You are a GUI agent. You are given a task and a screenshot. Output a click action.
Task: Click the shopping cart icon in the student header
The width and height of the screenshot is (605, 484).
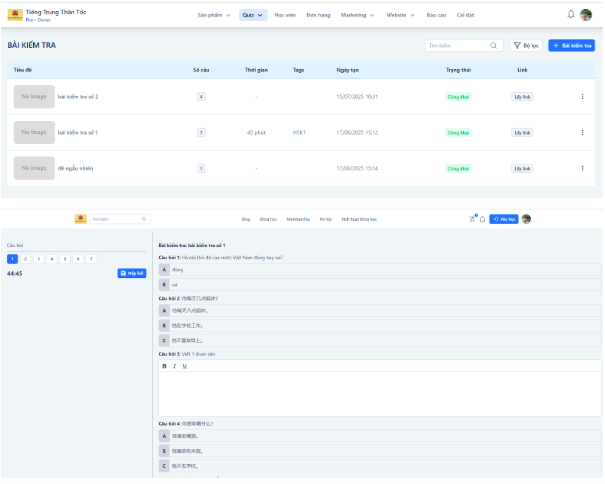coord(472,218)
